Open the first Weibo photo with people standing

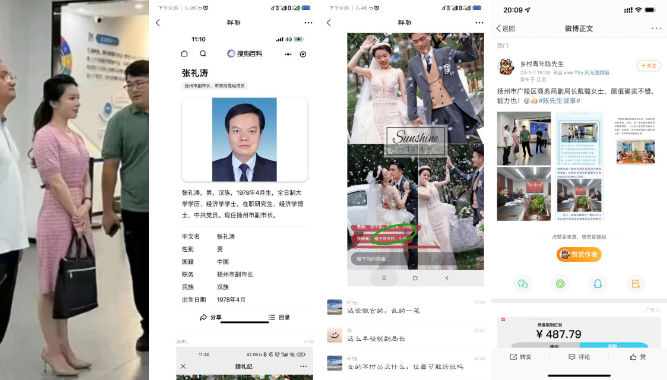(x=524, y=138)
